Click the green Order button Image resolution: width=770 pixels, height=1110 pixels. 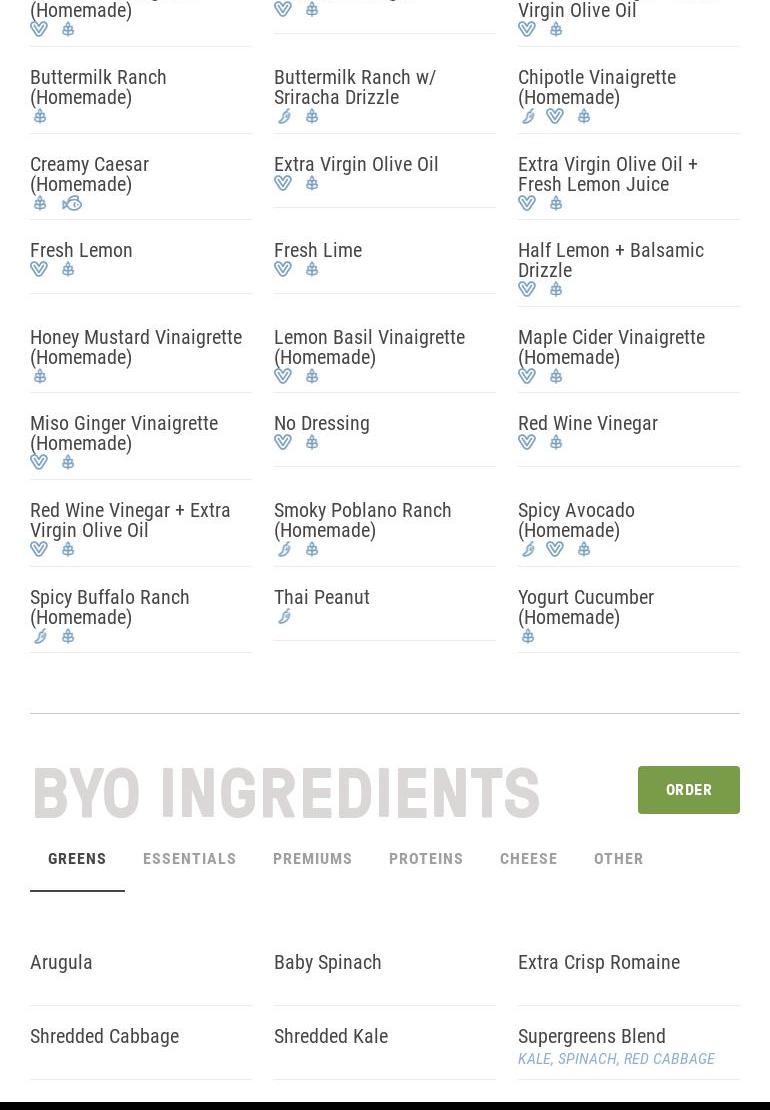tap(689, 790)
